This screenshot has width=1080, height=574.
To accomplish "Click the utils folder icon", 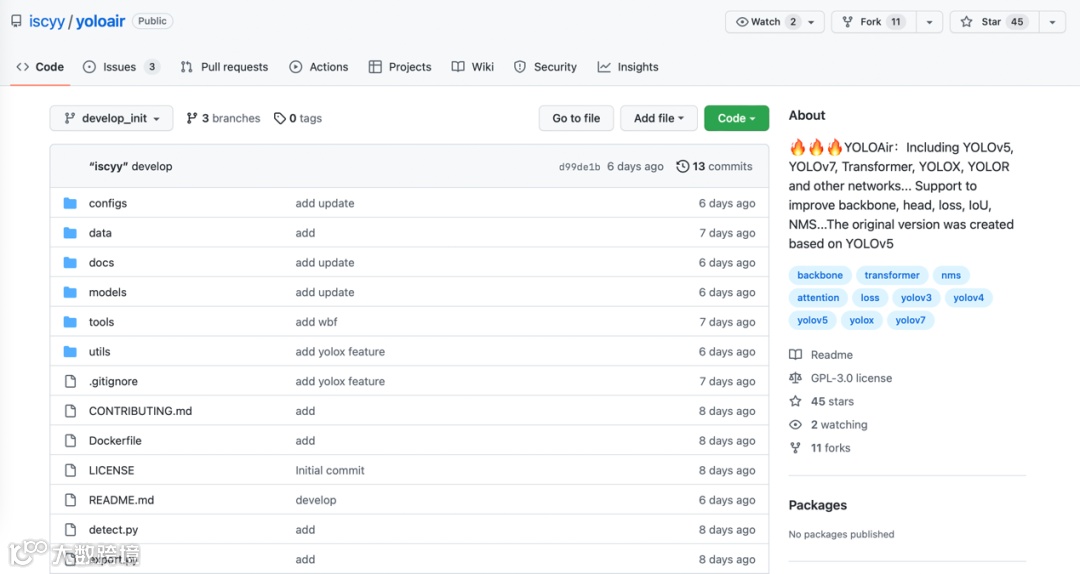I will 70,351.
